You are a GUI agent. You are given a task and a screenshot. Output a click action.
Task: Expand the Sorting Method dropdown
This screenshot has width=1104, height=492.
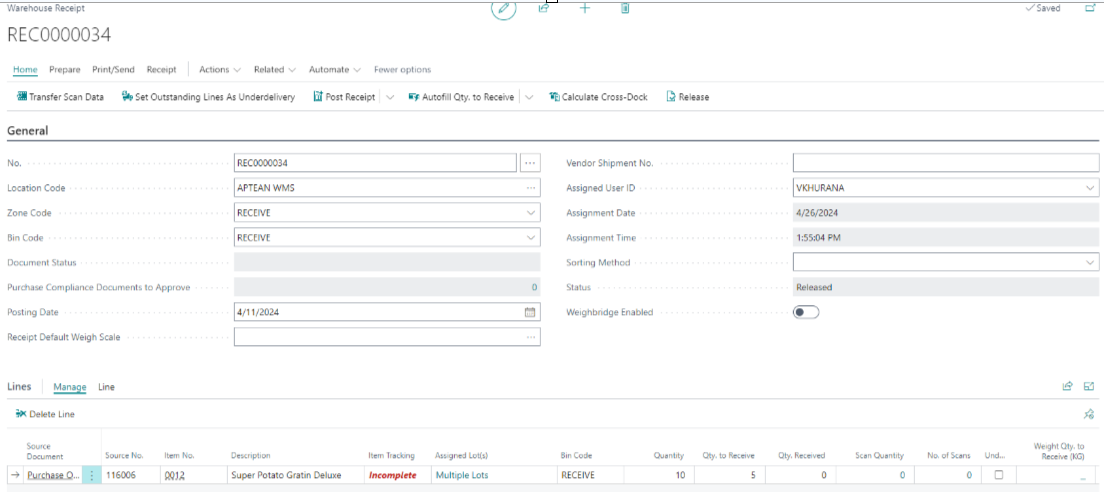(1089, 263)
